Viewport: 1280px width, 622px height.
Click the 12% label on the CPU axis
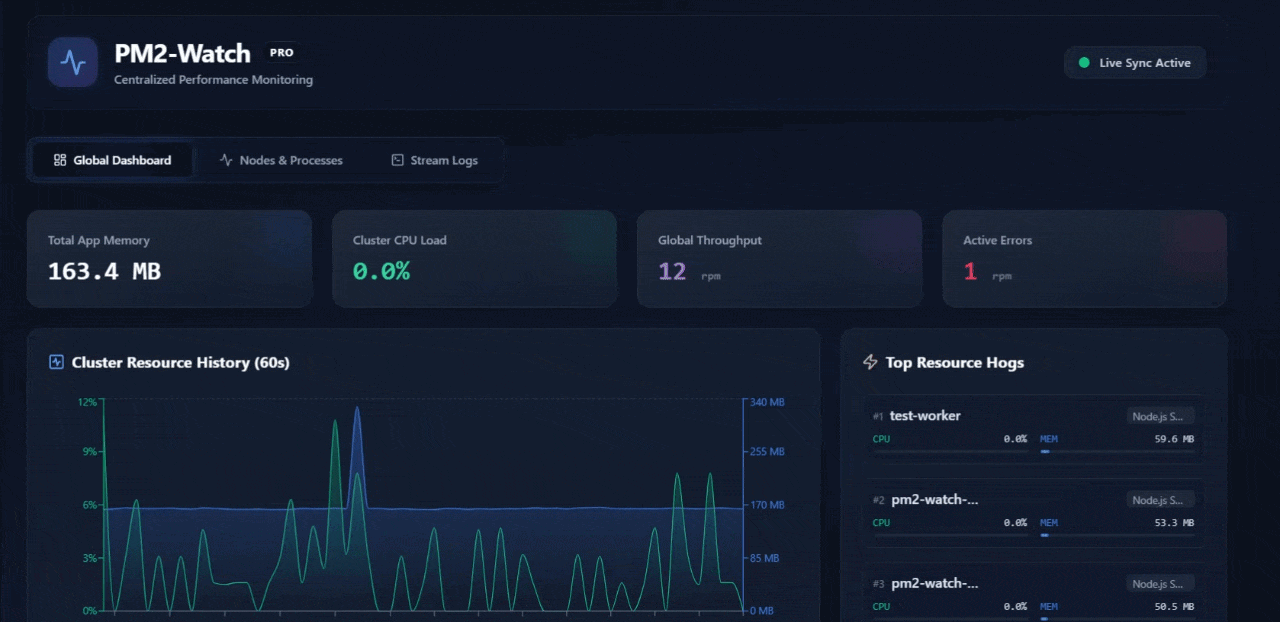pyautogui.click(x=88, y=402)
